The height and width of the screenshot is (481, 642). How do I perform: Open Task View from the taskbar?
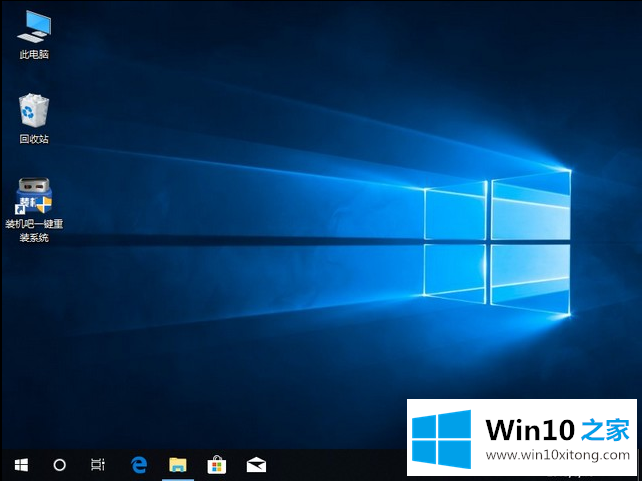(x=97, y=464)
